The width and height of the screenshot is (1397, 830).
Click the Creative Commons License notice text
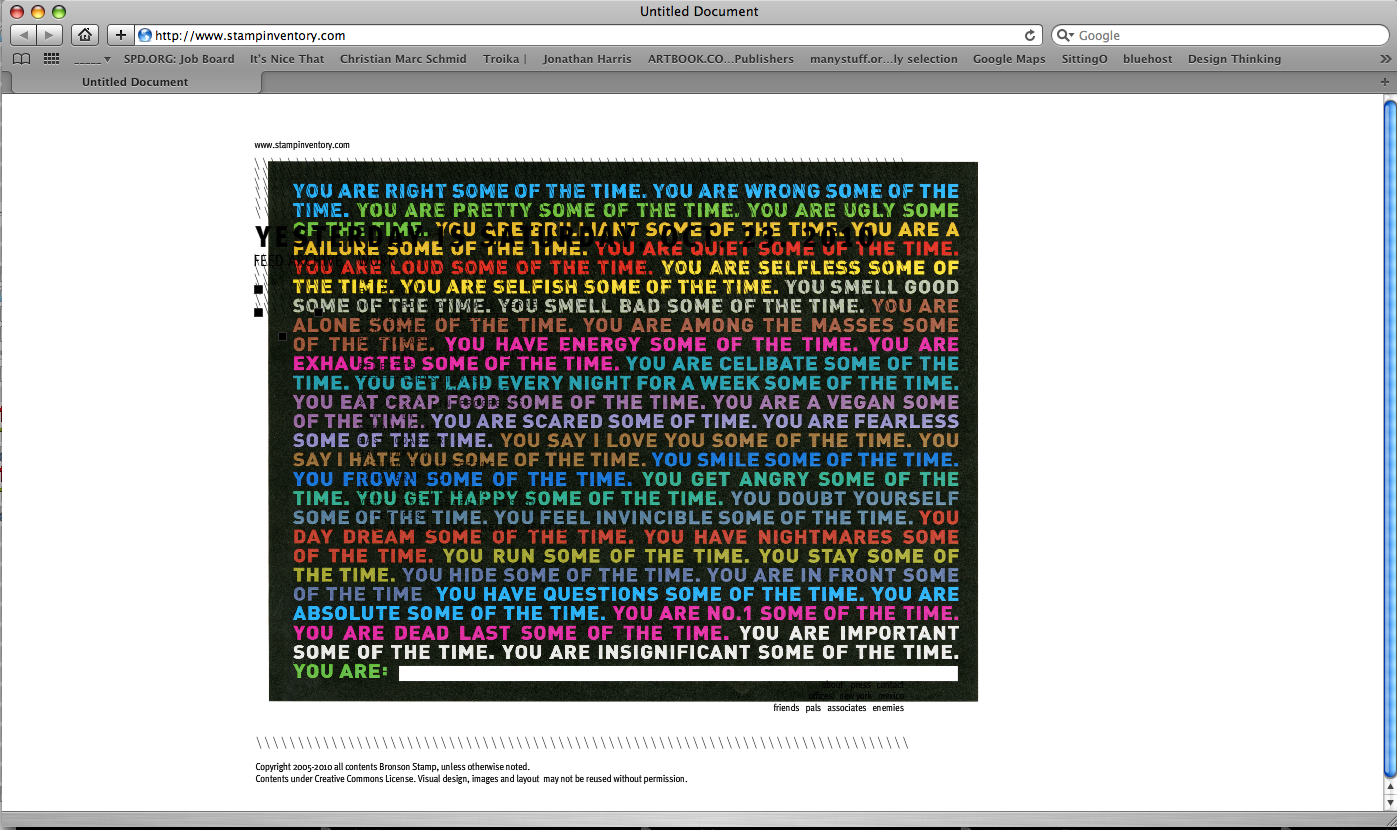pos(471,778)
